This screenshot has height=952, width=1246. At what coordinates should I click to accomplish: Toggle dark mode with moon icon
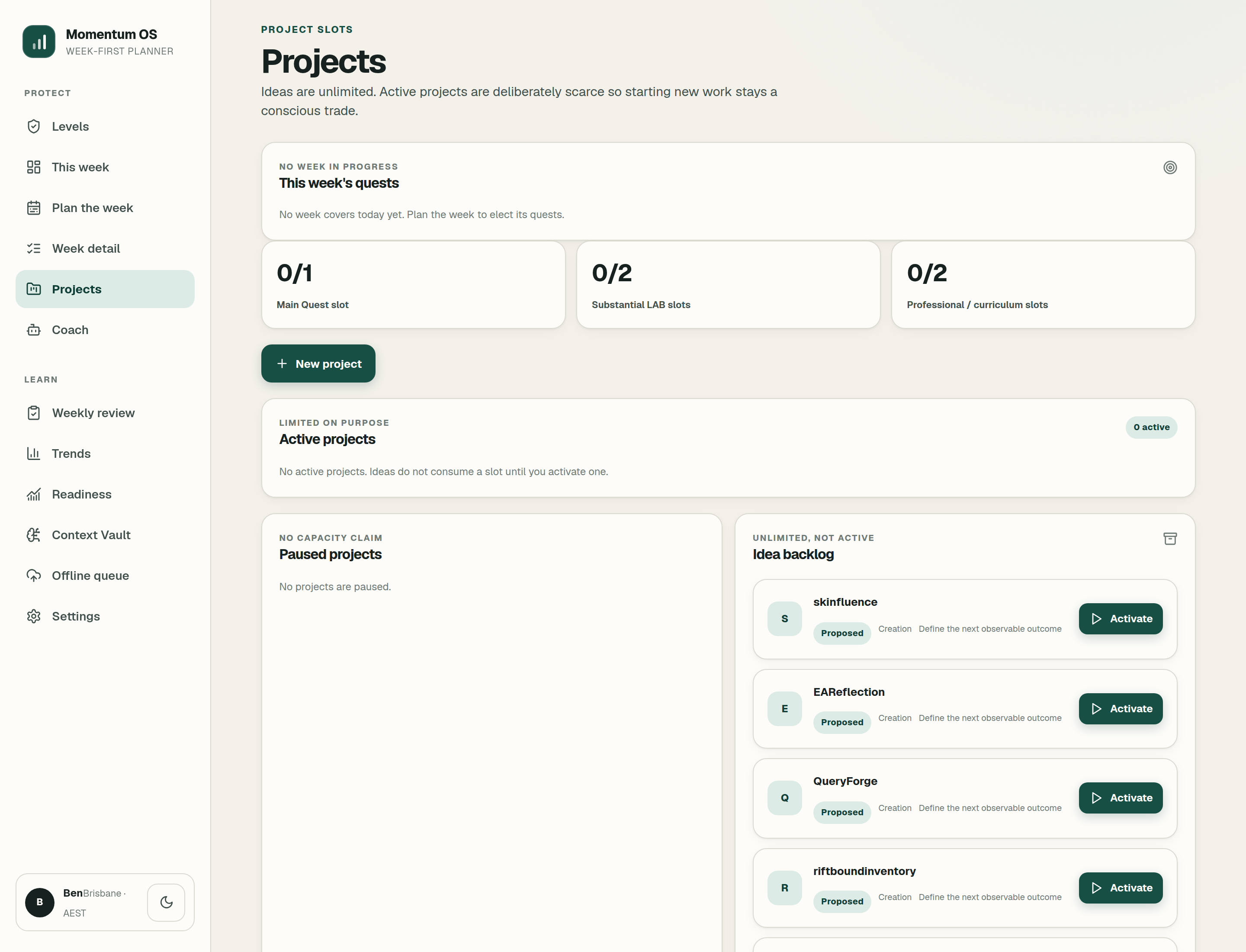click(x=166, y=903)
